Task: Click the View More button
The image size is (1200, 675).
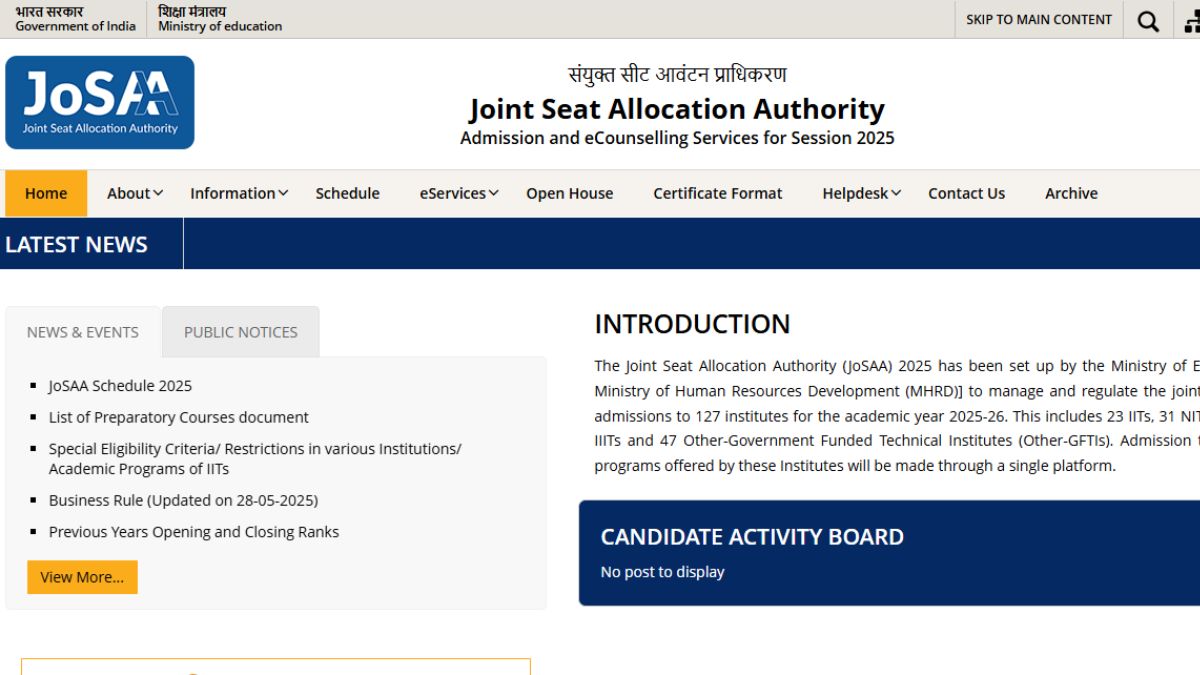Action: point(82,577)
